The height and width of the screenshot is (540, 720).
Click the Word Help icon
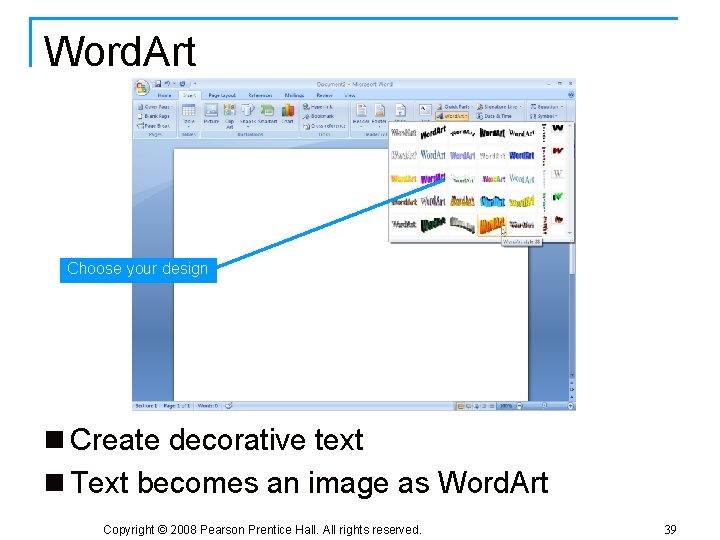571,95
